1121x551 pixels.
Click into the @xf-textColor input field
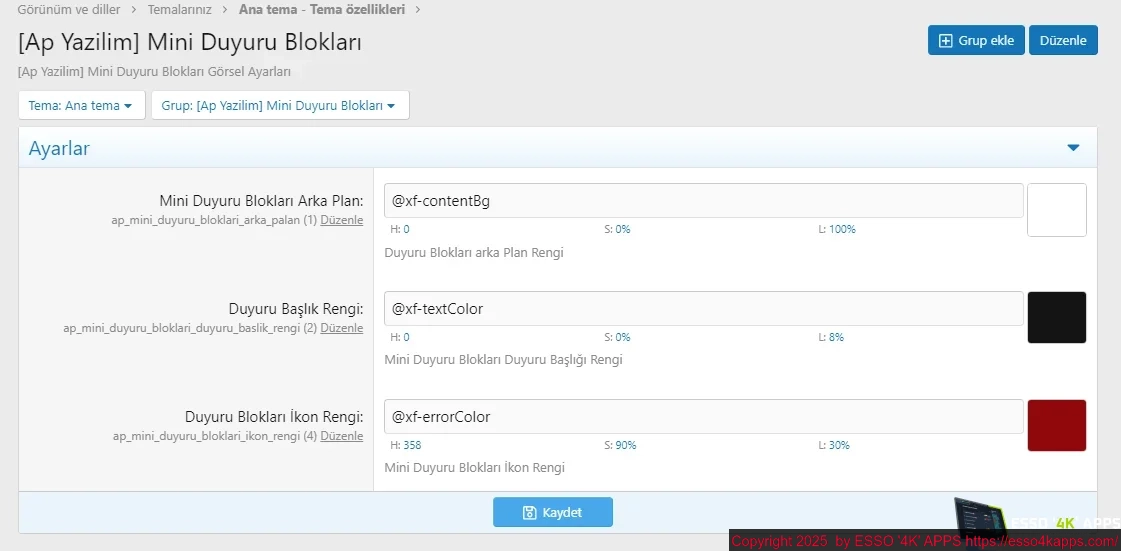703,309
